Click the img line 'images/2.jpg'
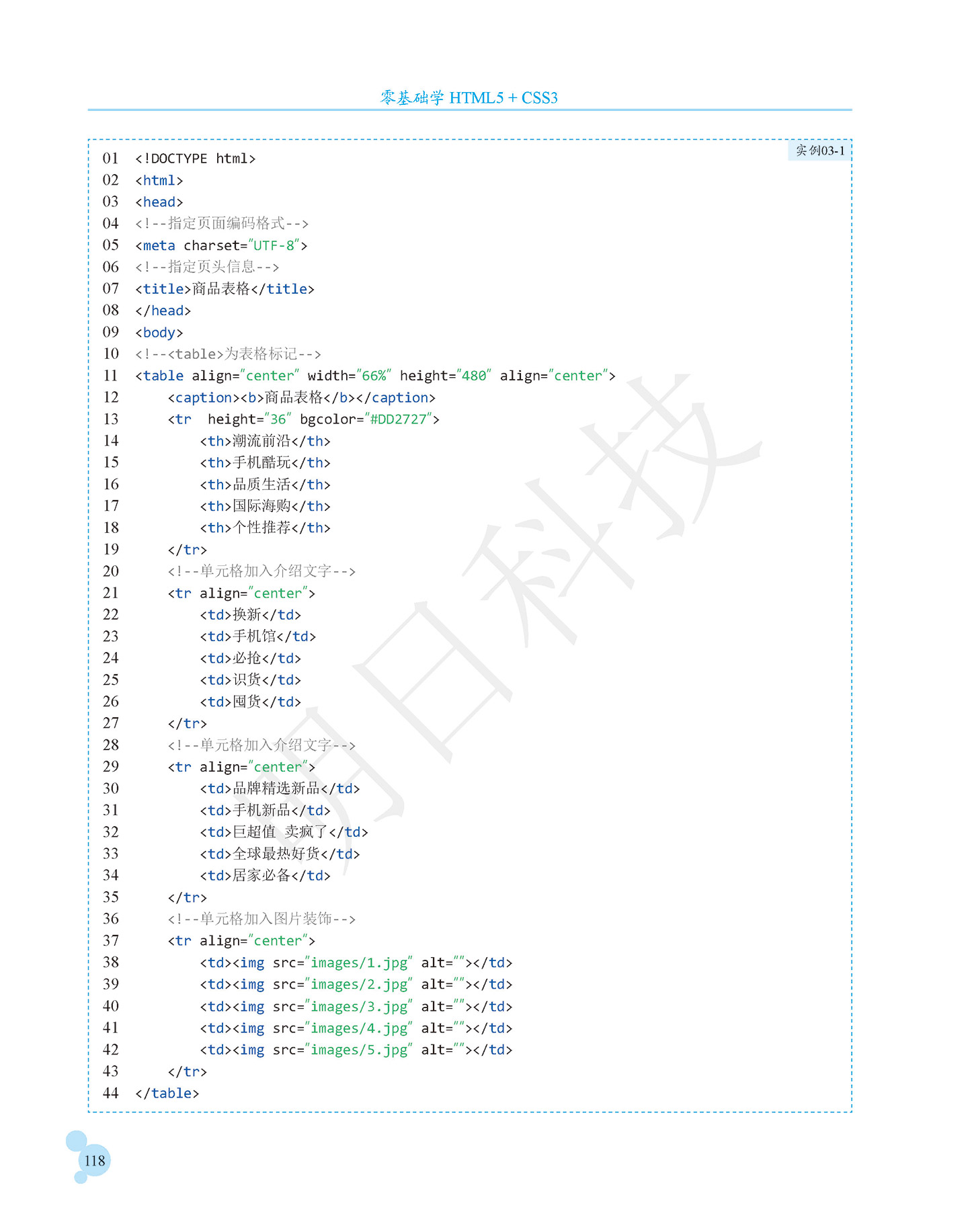Screen dimensions: 968x1232 (356, 985)
